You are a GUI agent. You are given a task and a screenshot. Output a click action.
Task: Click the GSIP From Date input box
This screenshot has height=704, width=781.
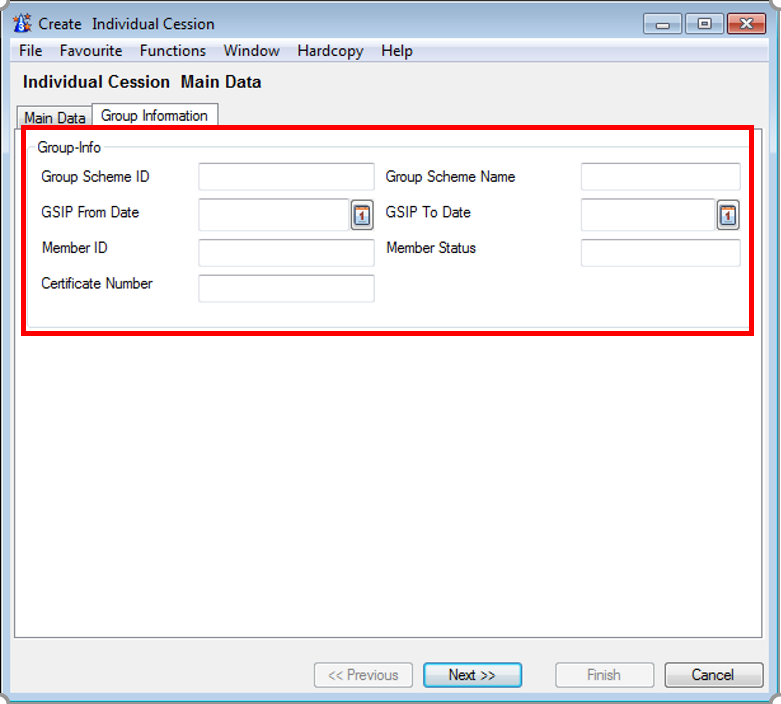273,215
